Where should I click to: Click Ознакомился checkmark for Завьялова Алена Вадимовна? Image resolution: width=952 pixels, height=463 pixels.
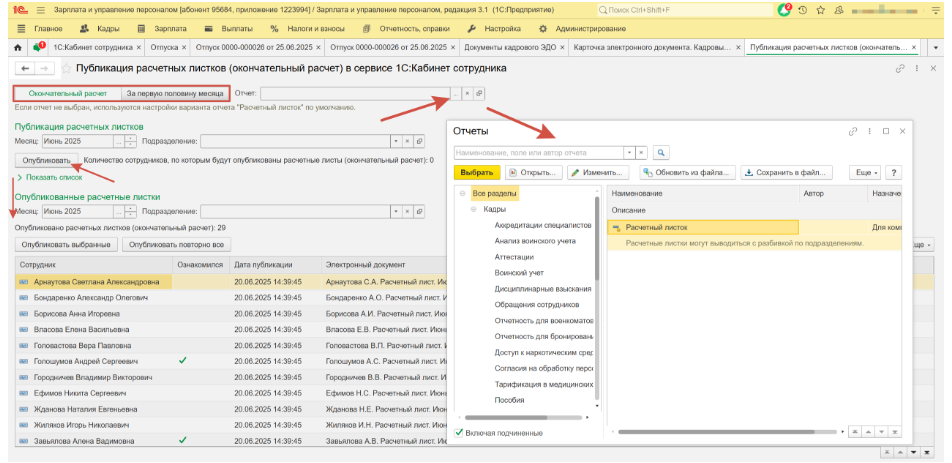183,439
